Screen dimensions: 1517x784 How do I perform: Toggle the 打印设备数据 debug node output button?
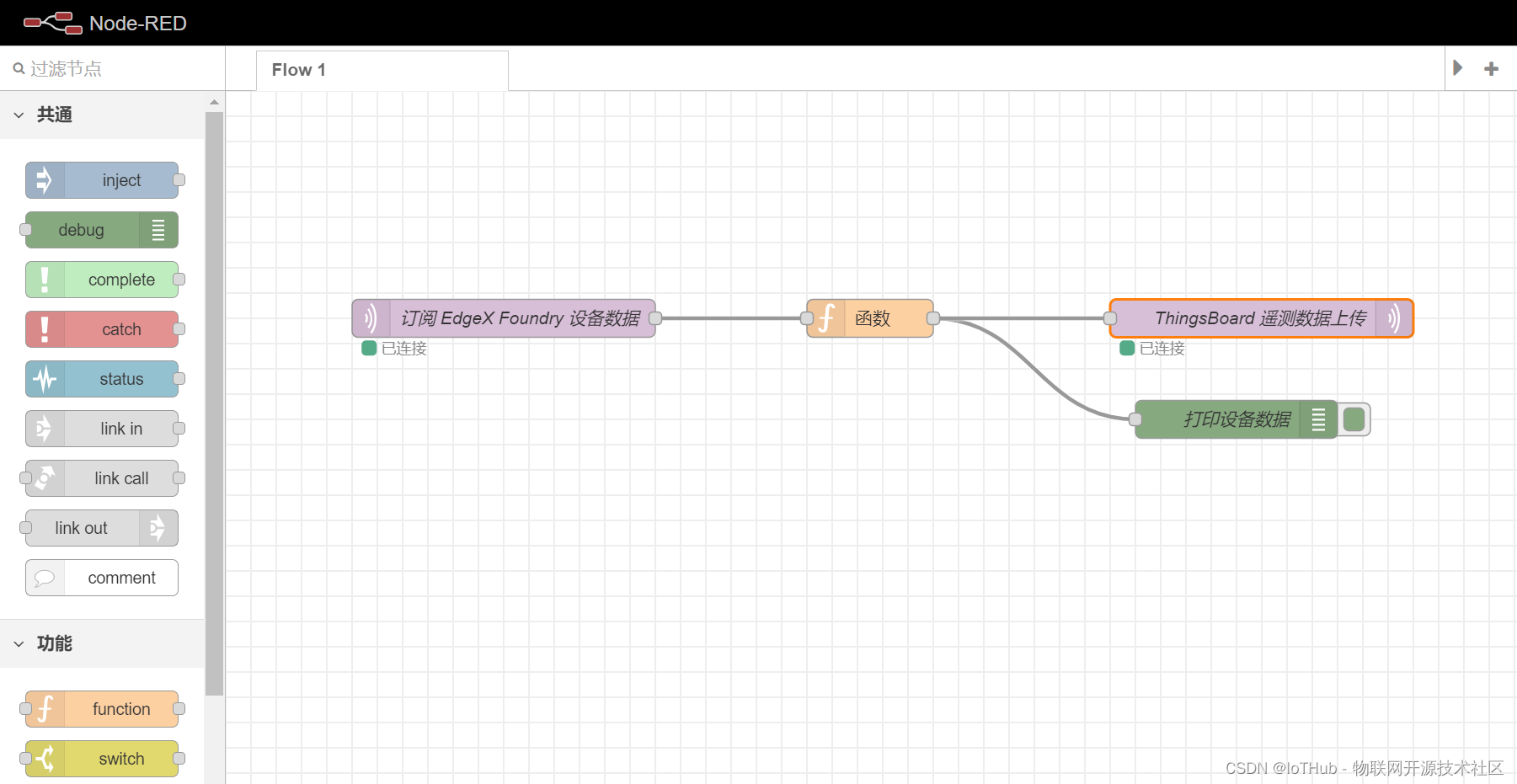[x=1354, y=419]
